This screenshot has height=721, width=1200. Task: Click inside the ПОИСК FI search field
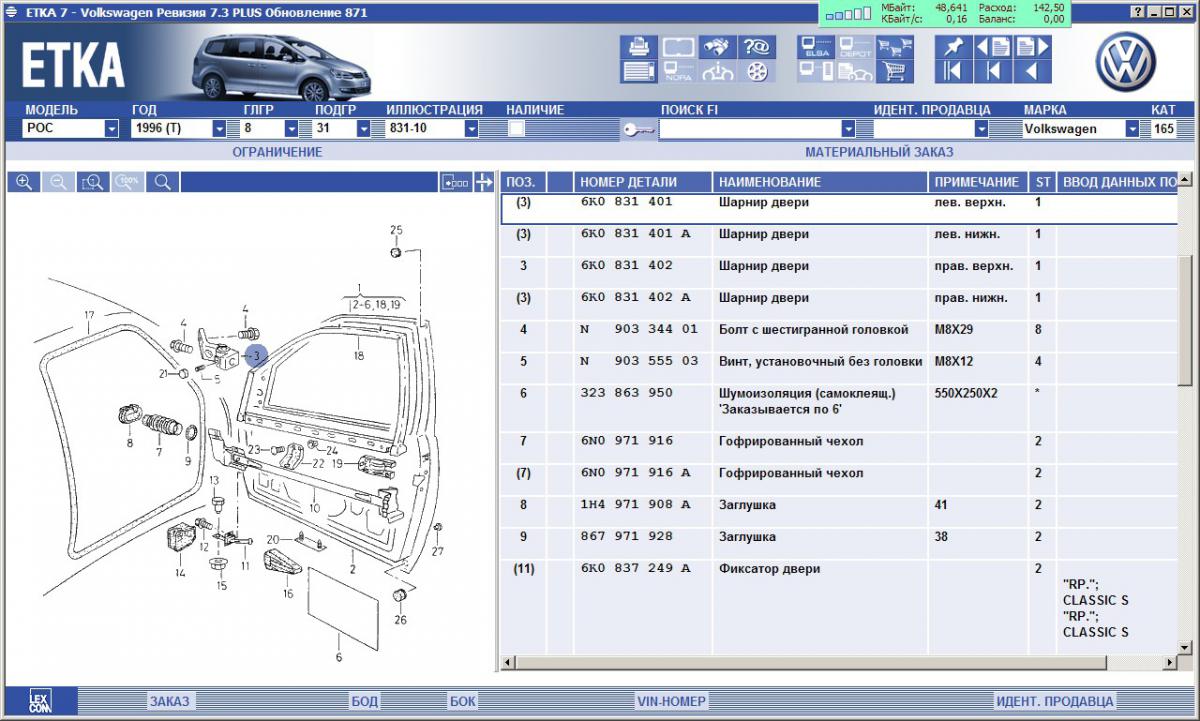[x=750, y=129]
